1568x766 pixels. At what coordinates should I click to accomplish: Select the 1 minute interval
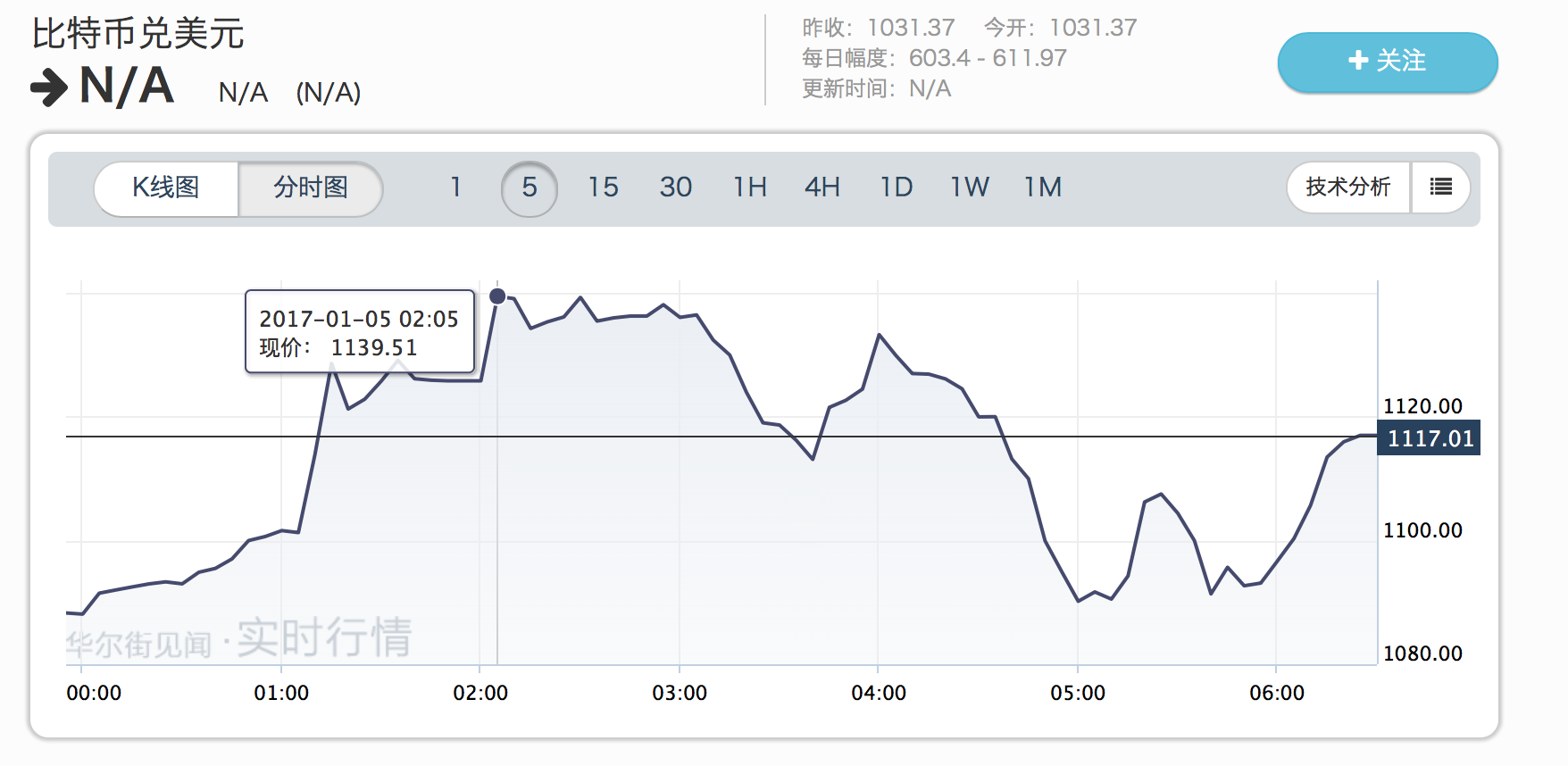[455, 187]
